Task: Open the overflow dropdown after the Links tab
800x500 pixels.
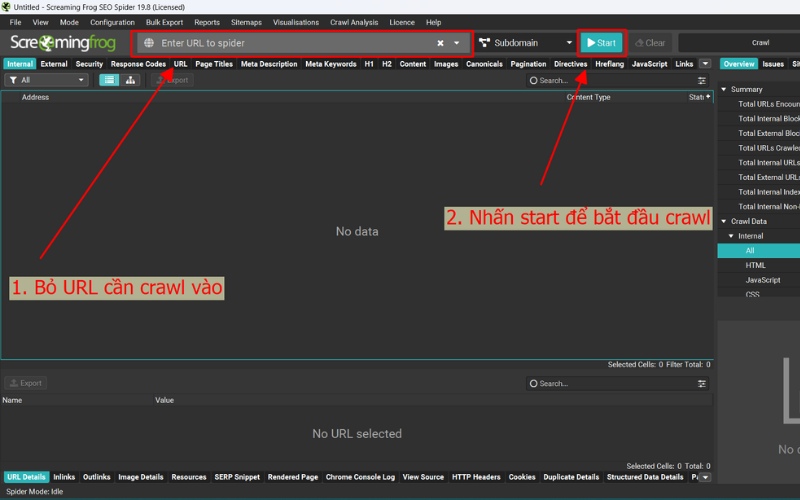Action: point(705,64)
